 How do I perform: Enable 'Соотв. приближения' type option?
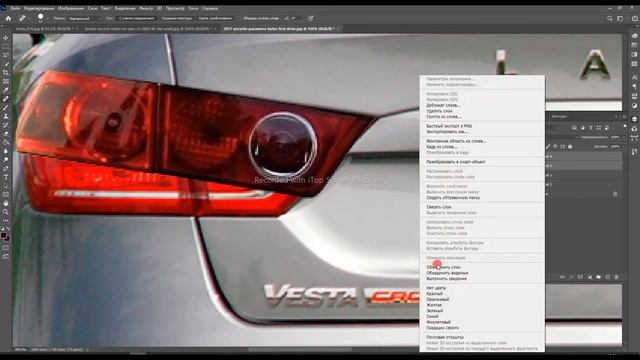tap(215, 18)
